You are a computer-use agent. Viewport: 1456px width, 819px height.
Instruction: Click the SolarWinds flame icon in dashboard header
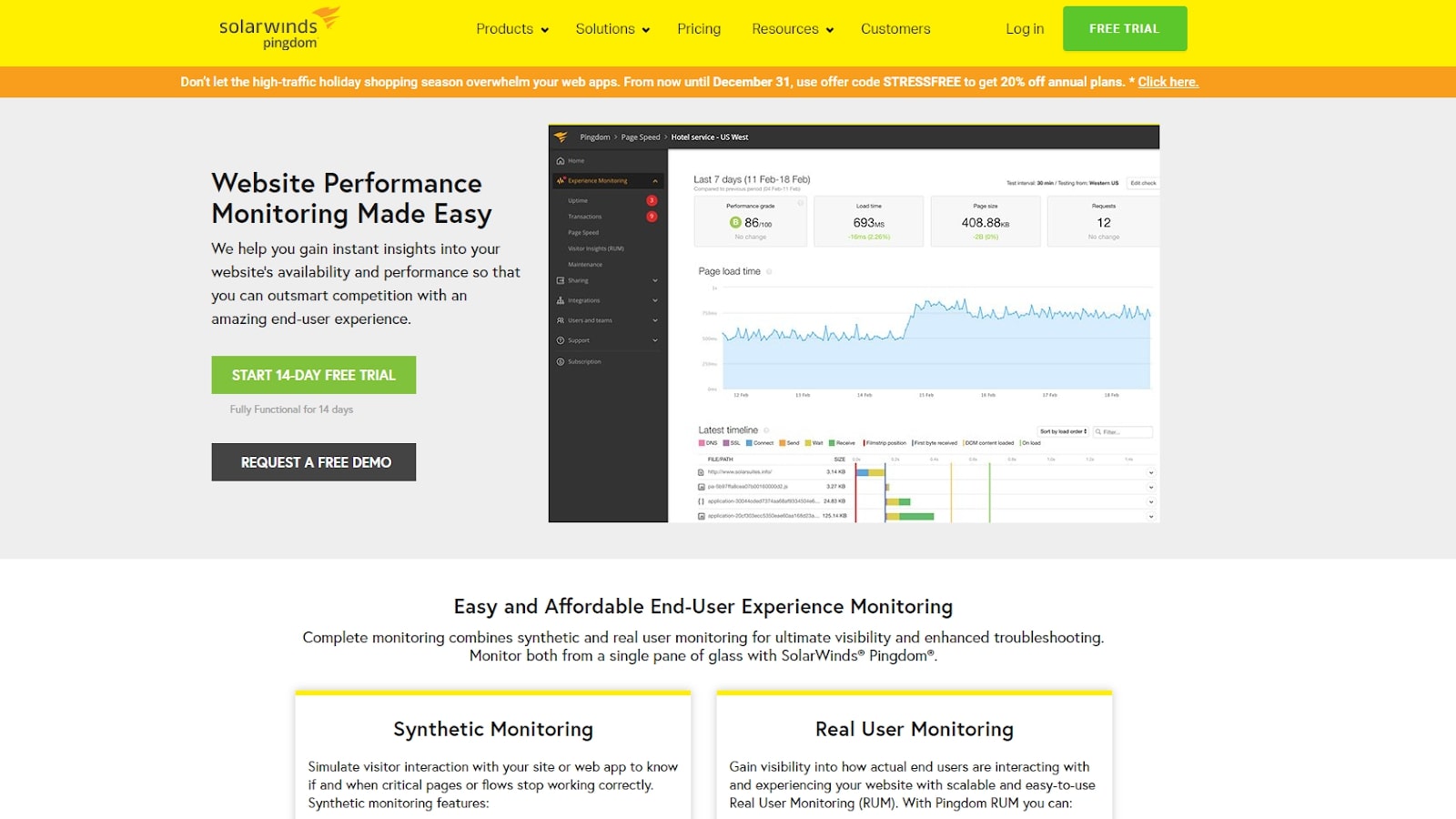coord(561,137)
